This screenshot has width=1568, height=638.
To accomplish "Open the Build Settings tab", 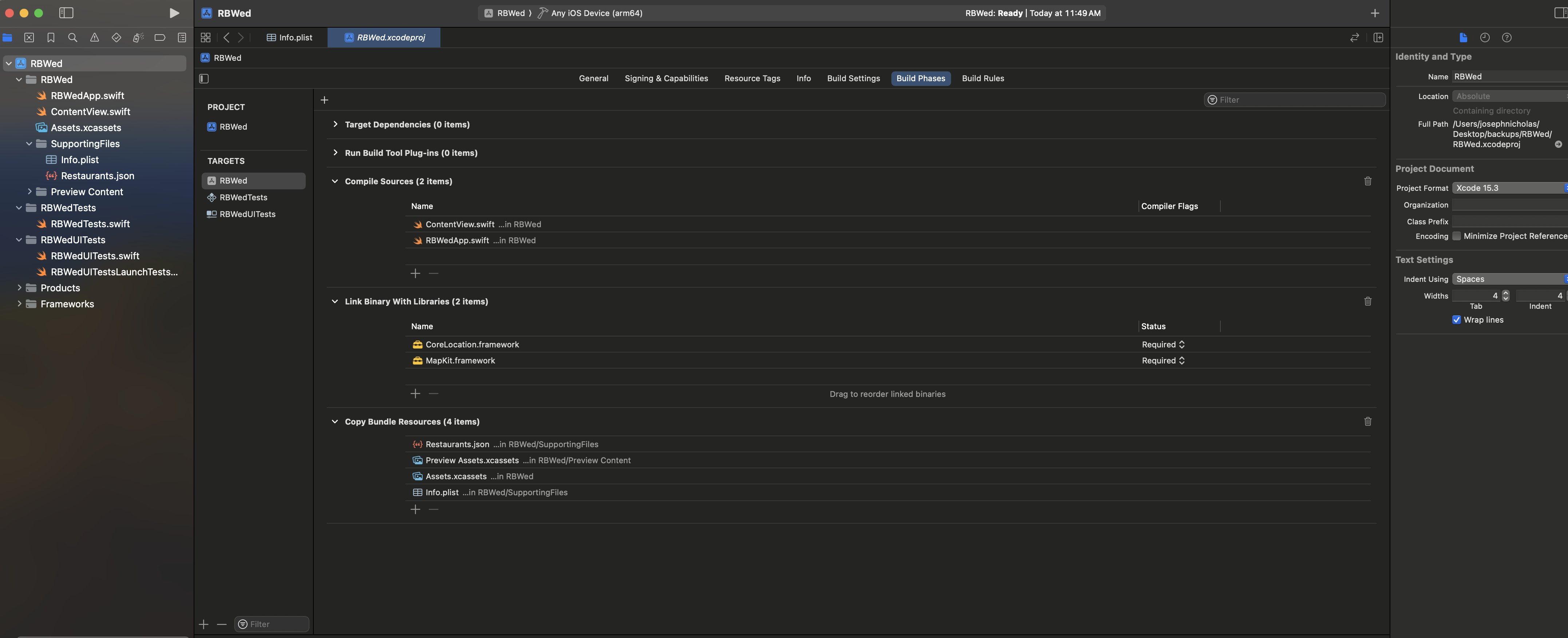I will coord(854,79).
